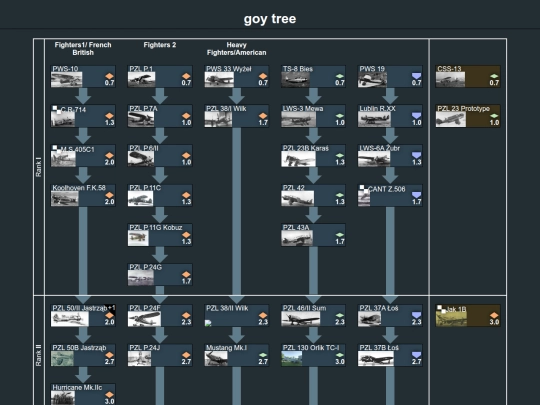Image resolution: width=540 pixels, height=405 pixels.
Task: Open the PZL P.6/II card
Action: tap(160, 156)
